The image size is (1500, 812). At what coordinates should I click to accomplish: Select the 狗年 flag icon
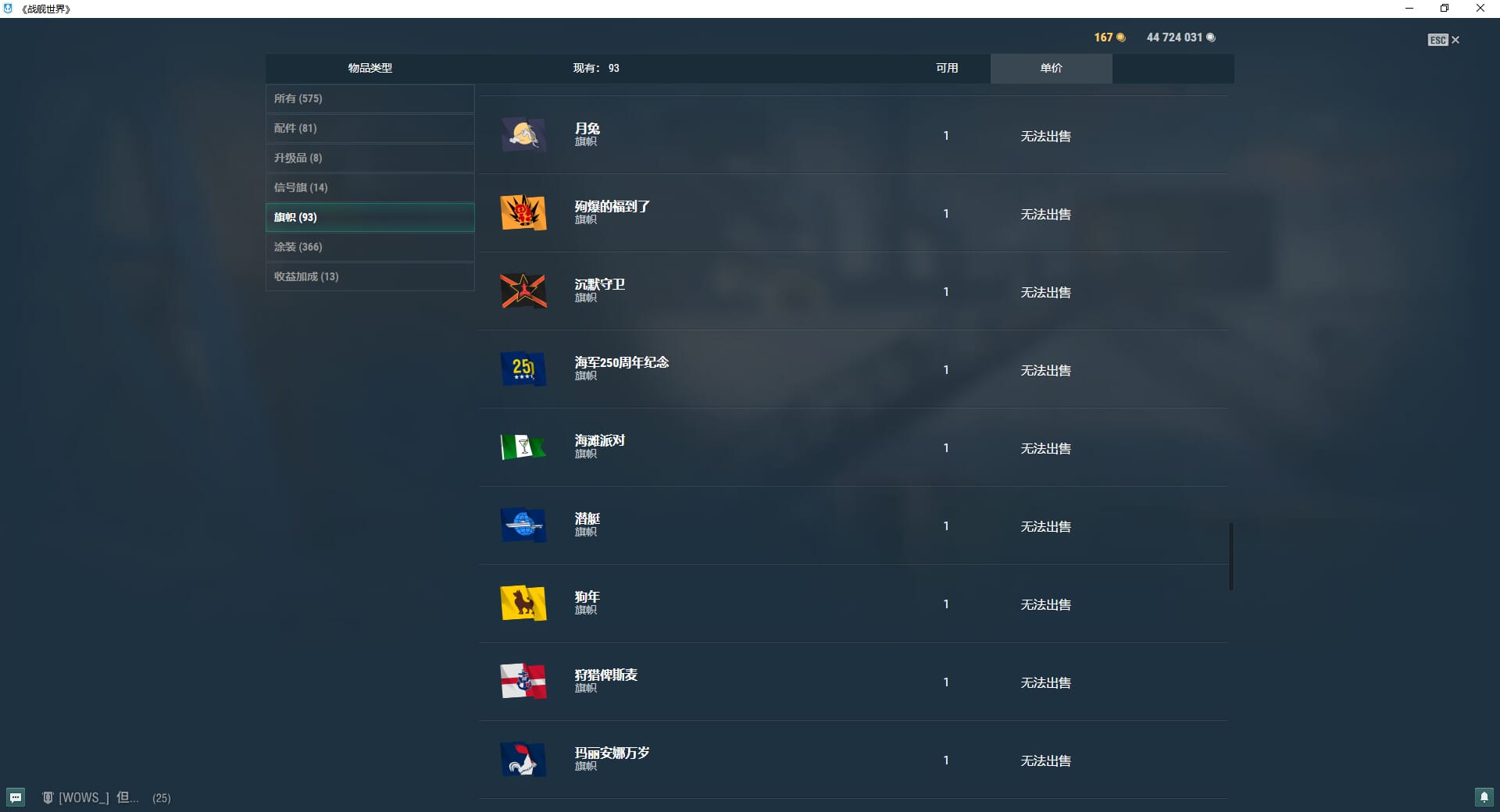tap(523, 603)
